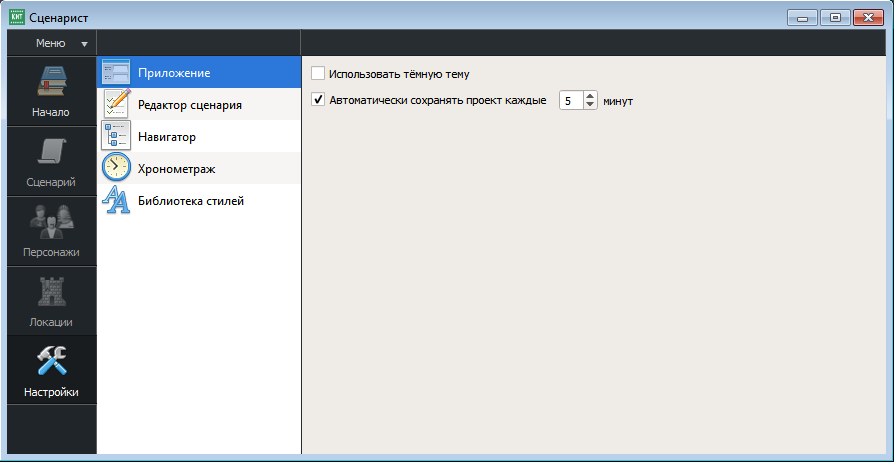894x462 pixels.
Task: Select Приложение settings category
Action: coord(199,72)
